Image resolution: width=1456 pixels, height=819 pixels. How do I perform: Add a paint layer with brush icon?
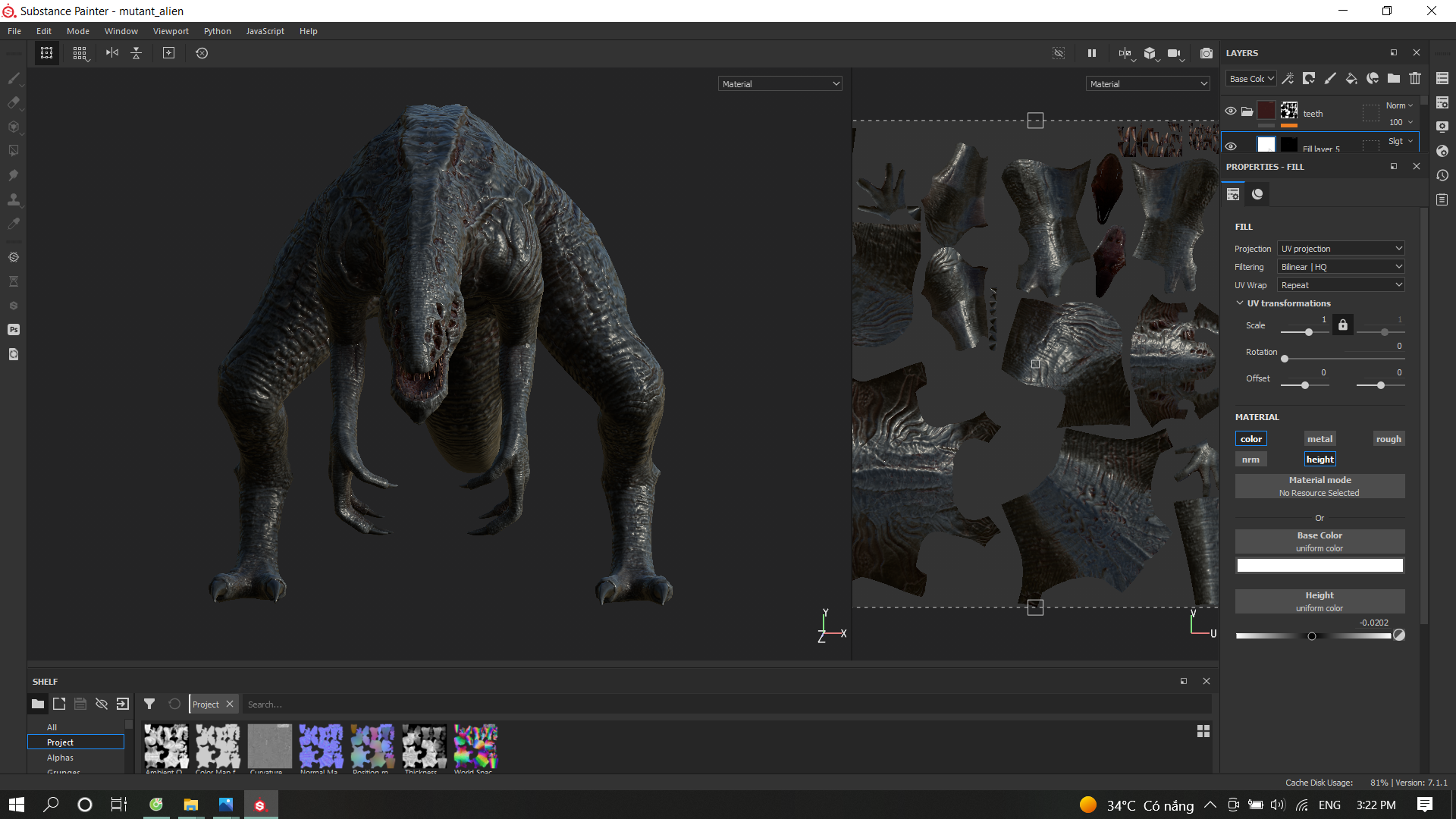(1330, 79)
